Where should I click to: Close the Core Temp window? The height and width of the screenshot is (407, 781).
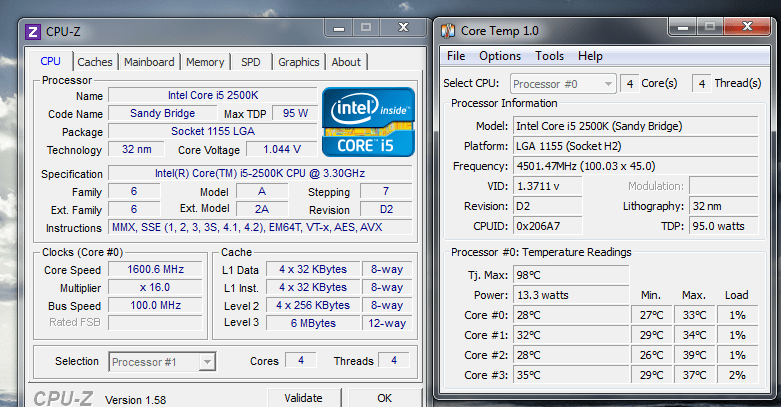click(x=747, y=26)
